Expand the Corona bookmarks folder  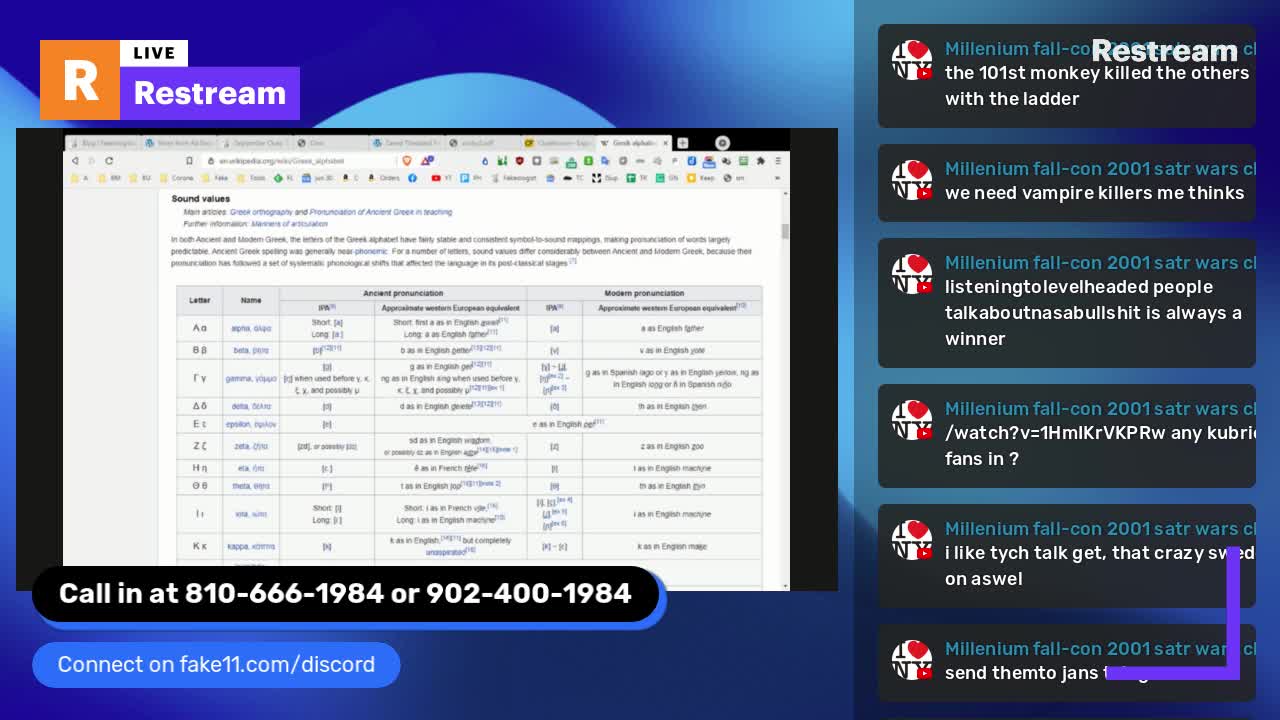click(x=177, y=178)
